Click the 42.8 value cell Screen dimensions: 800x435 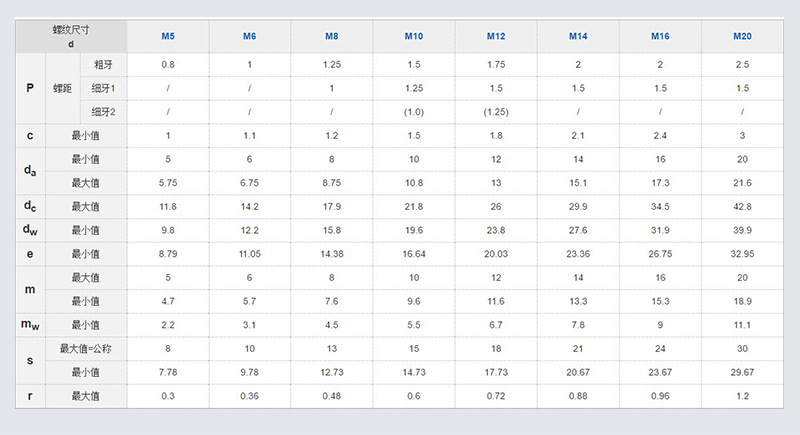(742, 207)
